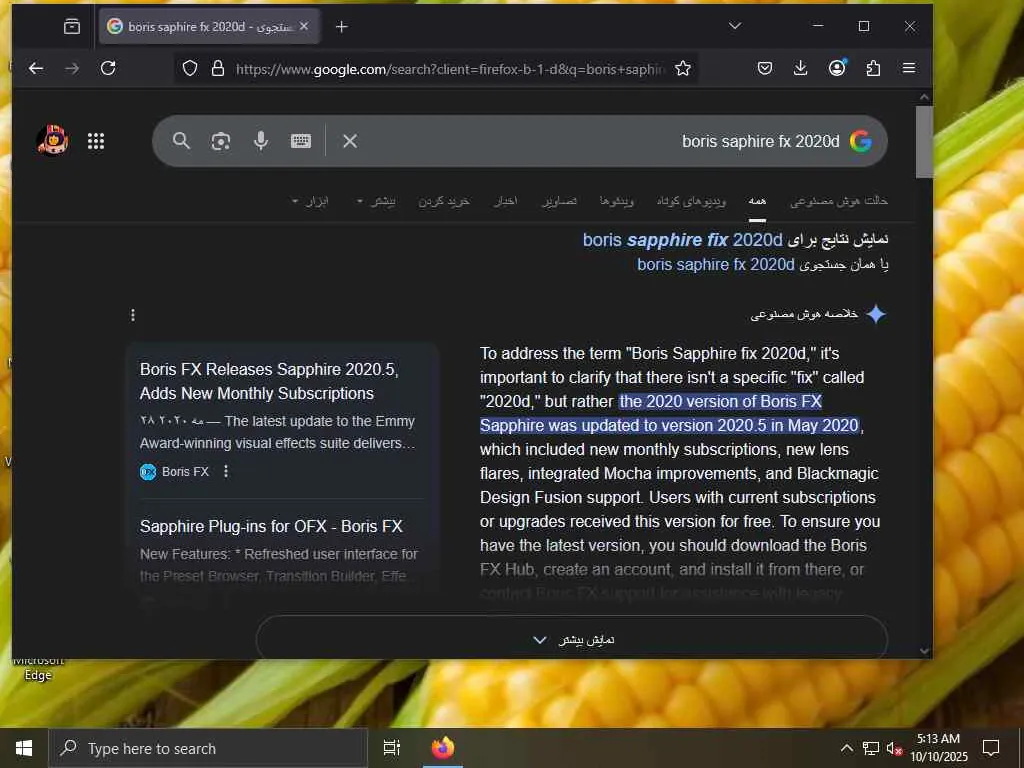Close the boris saphire fx 2020d tab
1024x768 pixels.
(x=304, y=27)
